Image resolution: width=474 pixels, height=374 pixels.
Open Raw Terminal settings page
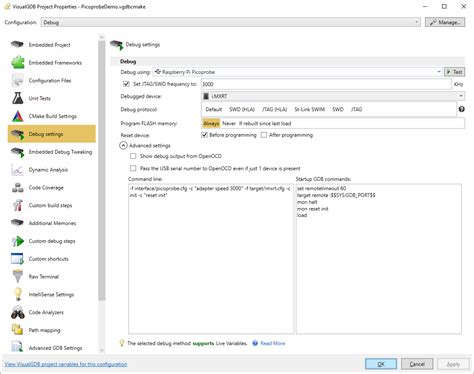pos(52,277)
